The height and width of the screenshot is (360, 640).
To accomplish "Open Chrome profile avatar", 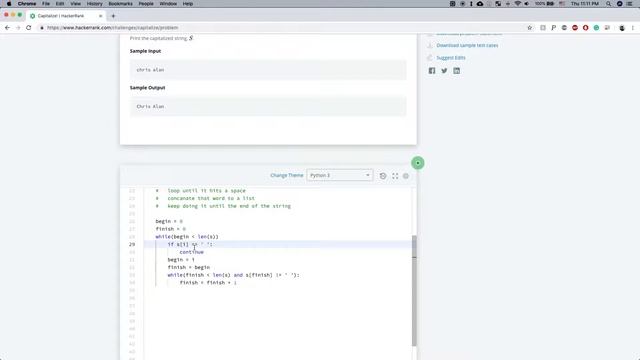I will pyautogui.click(x=622, y=28).
